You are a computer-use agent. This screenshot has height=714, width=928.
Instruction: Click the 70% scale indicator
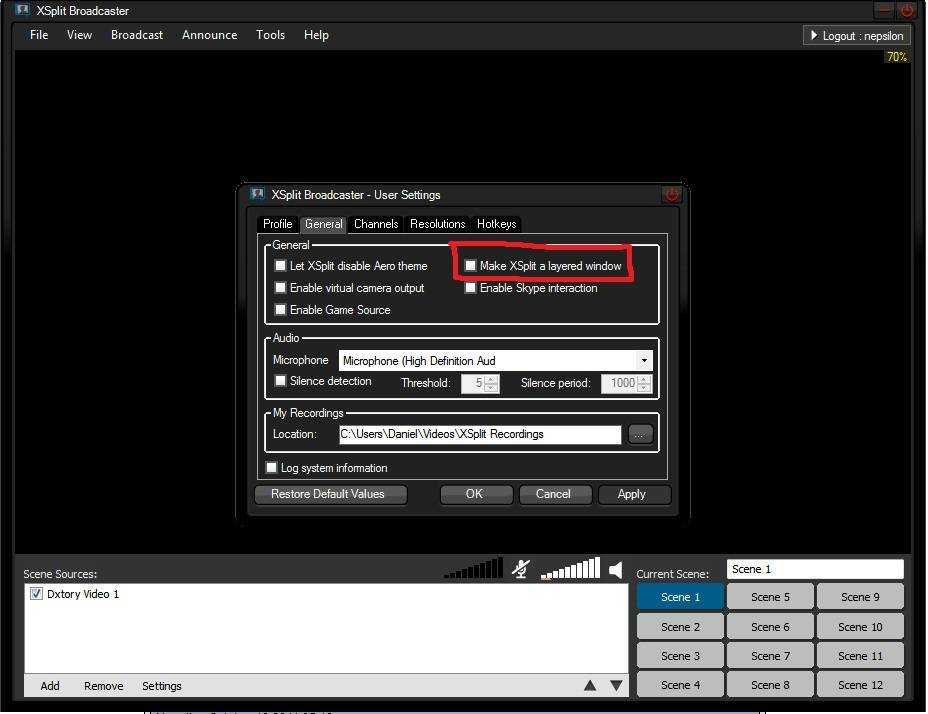pyautogui.click(x=896, y=57)
